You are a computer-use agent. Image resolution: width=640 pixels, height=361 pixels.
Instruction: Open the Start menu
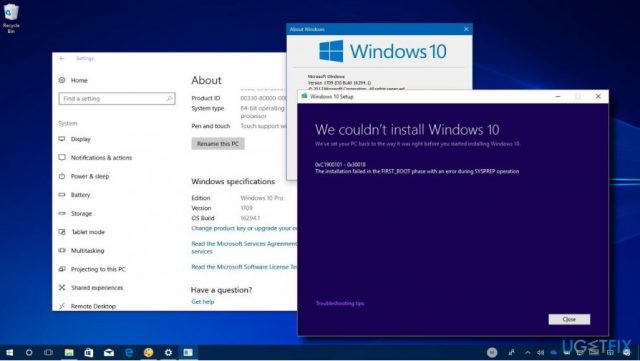pos(9,352)
